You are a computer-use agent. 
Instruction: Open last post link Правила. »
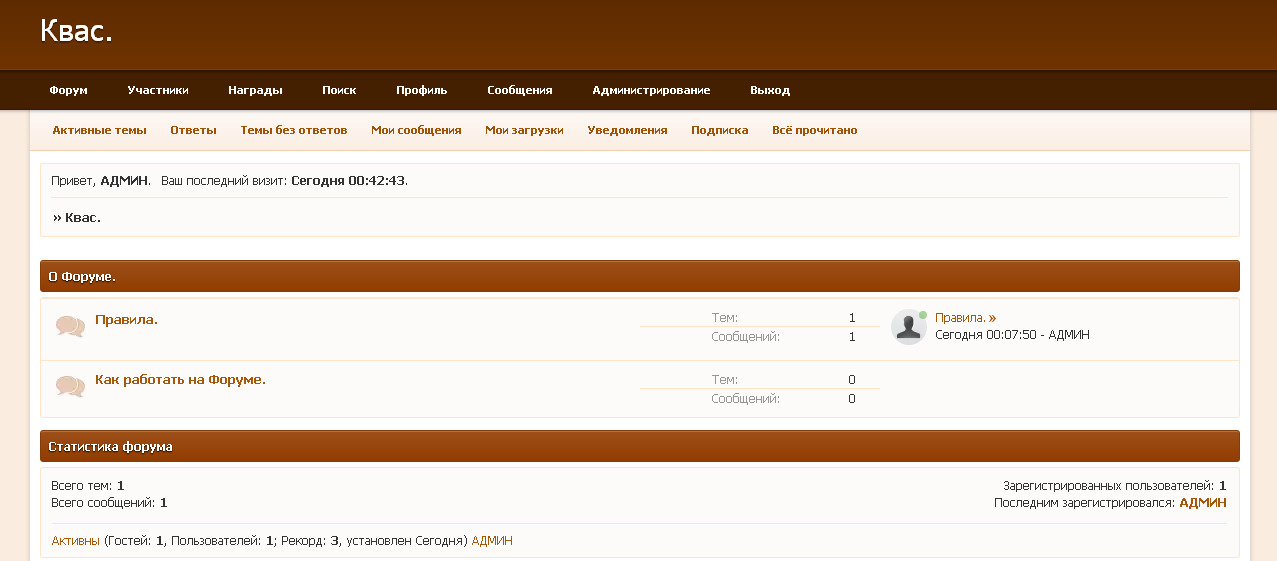(965, 318)
